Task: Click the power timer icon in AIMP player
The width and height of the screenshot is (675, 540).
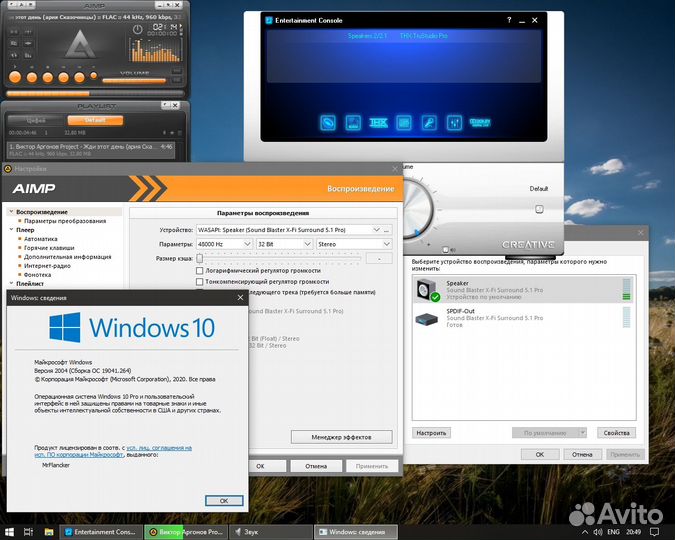Action: (x=137, y=30)
